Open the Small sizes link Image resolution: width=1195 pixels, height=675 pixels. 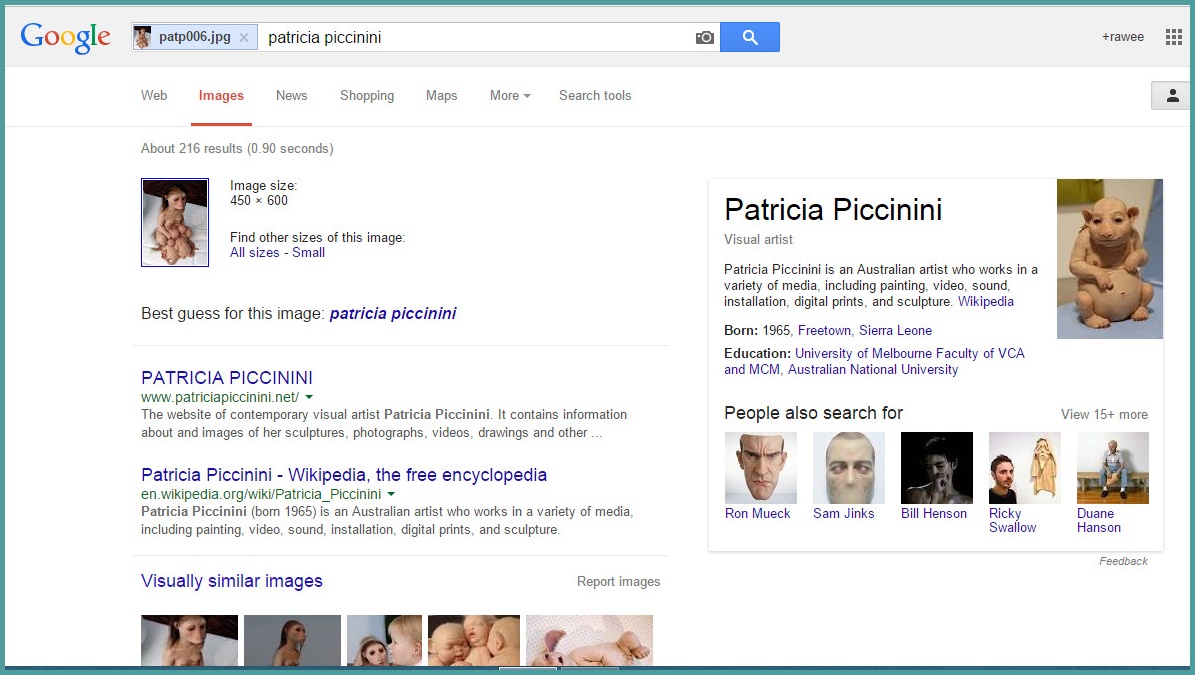308,253
